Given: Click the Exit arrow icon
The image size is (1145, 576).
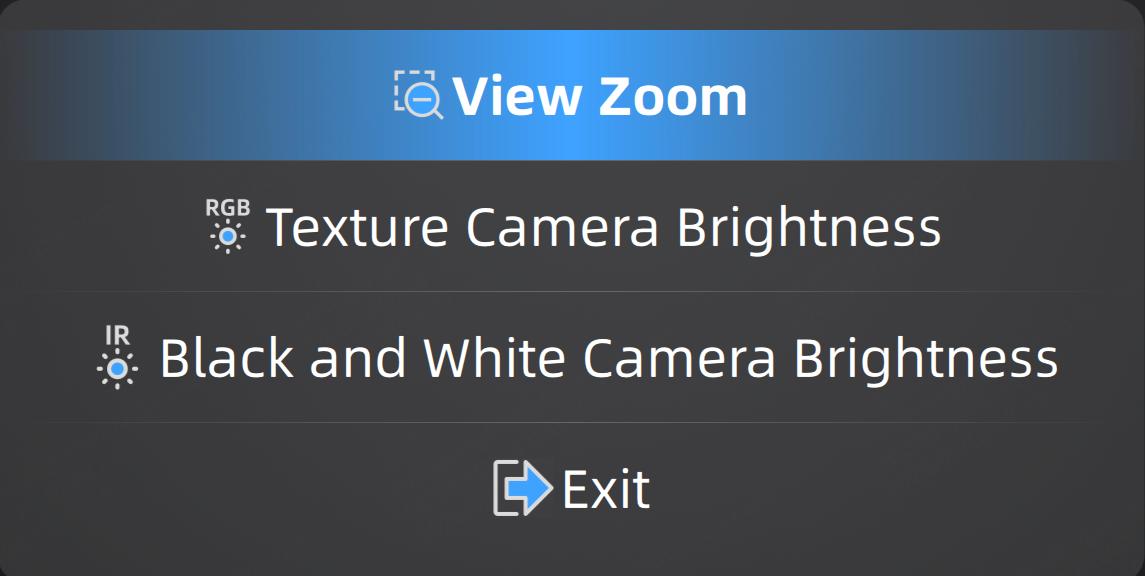Looking at the screenshot, I should point(522,488).
